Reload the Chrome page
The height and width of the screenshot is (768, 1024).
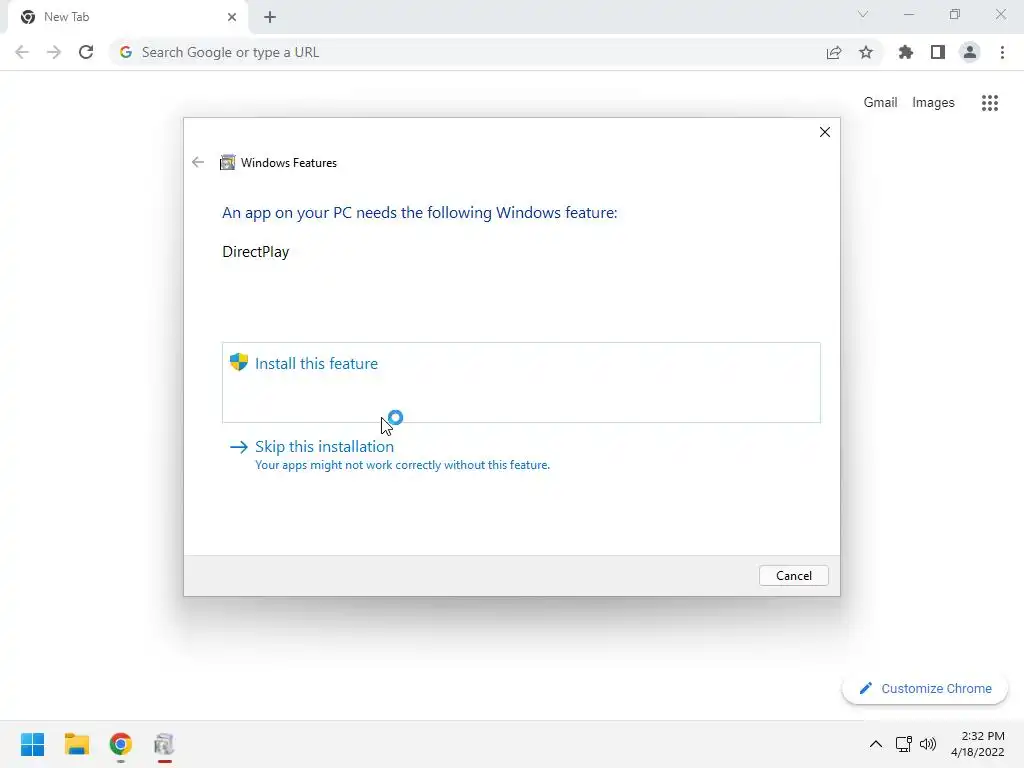pyautogui.click(x=86, y=52)
